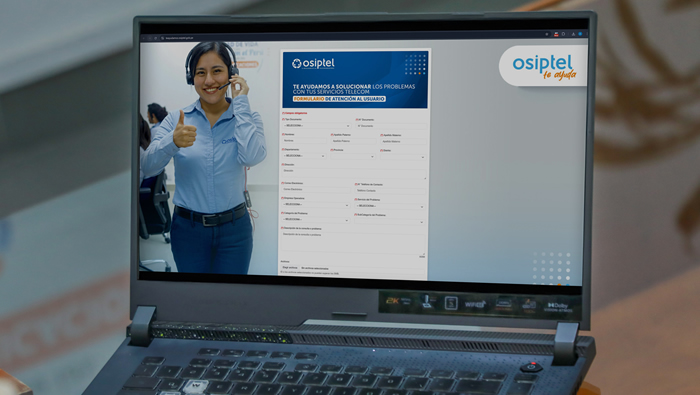The height and width of the screenshot is (395, 700).
Task: Click the Descripción de la consulta text area
Action: [x=353, y=243]
